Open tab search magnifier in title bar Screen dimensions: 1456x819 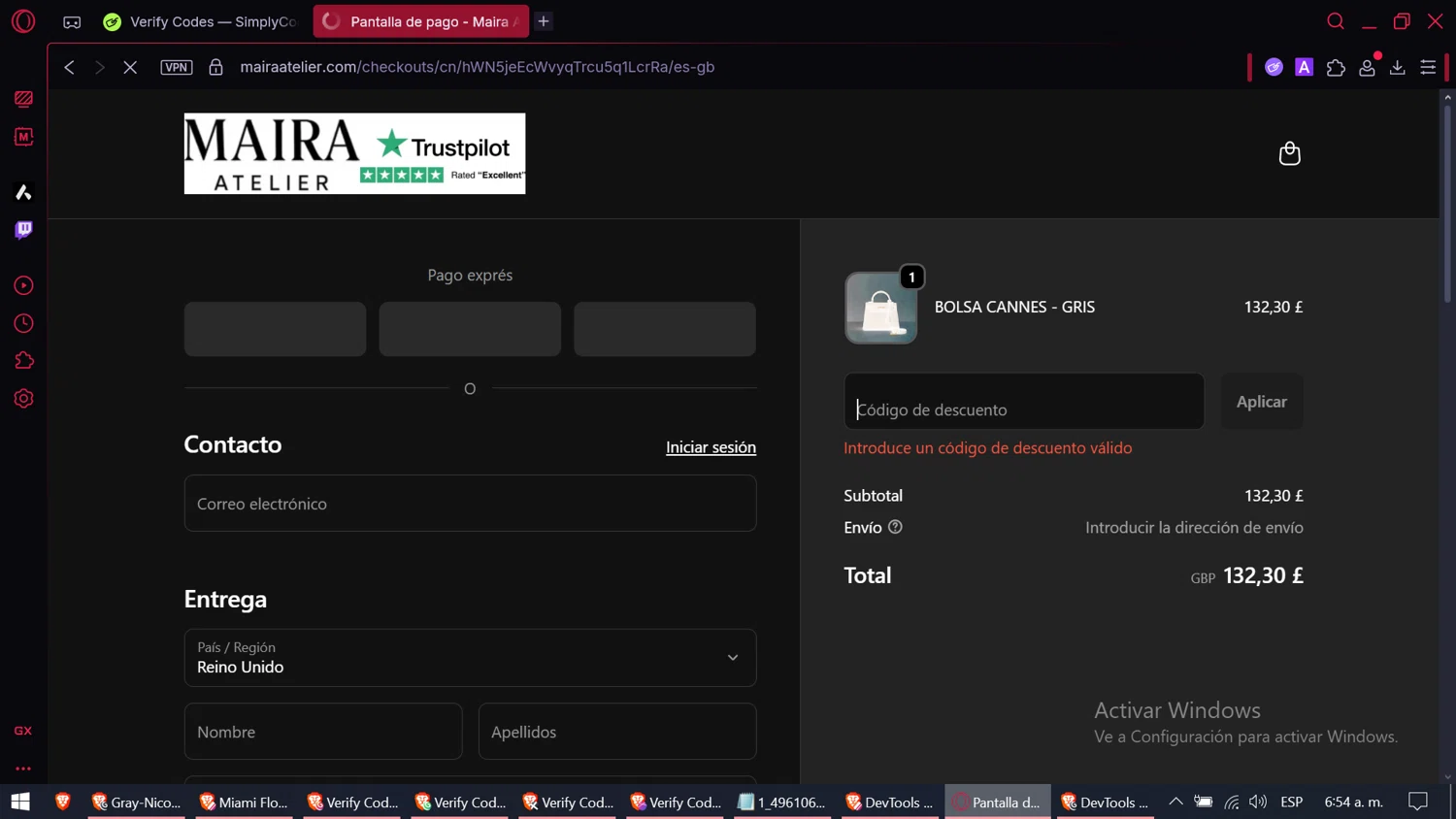pos(1336,20)
